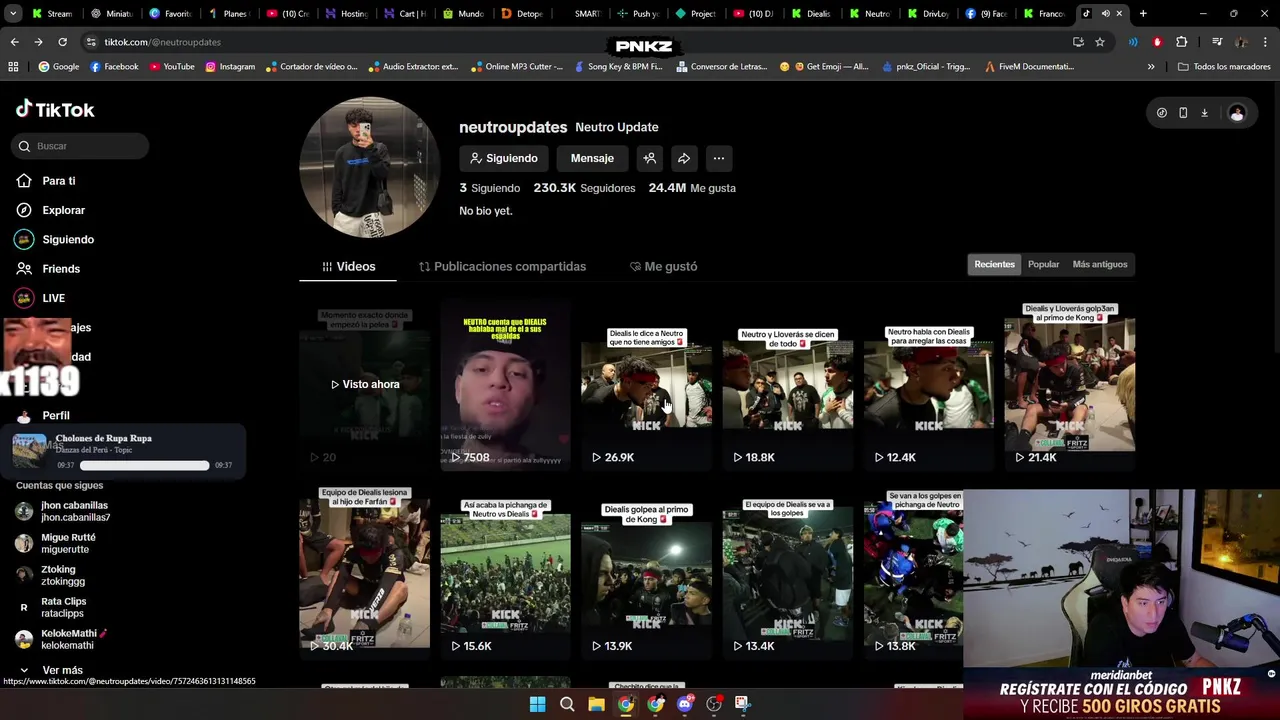This screenshot has width=1280, height=720.
Task: Open video 'Diealis golpea al primo de Kong'
Action: click(x=646, y=572)
